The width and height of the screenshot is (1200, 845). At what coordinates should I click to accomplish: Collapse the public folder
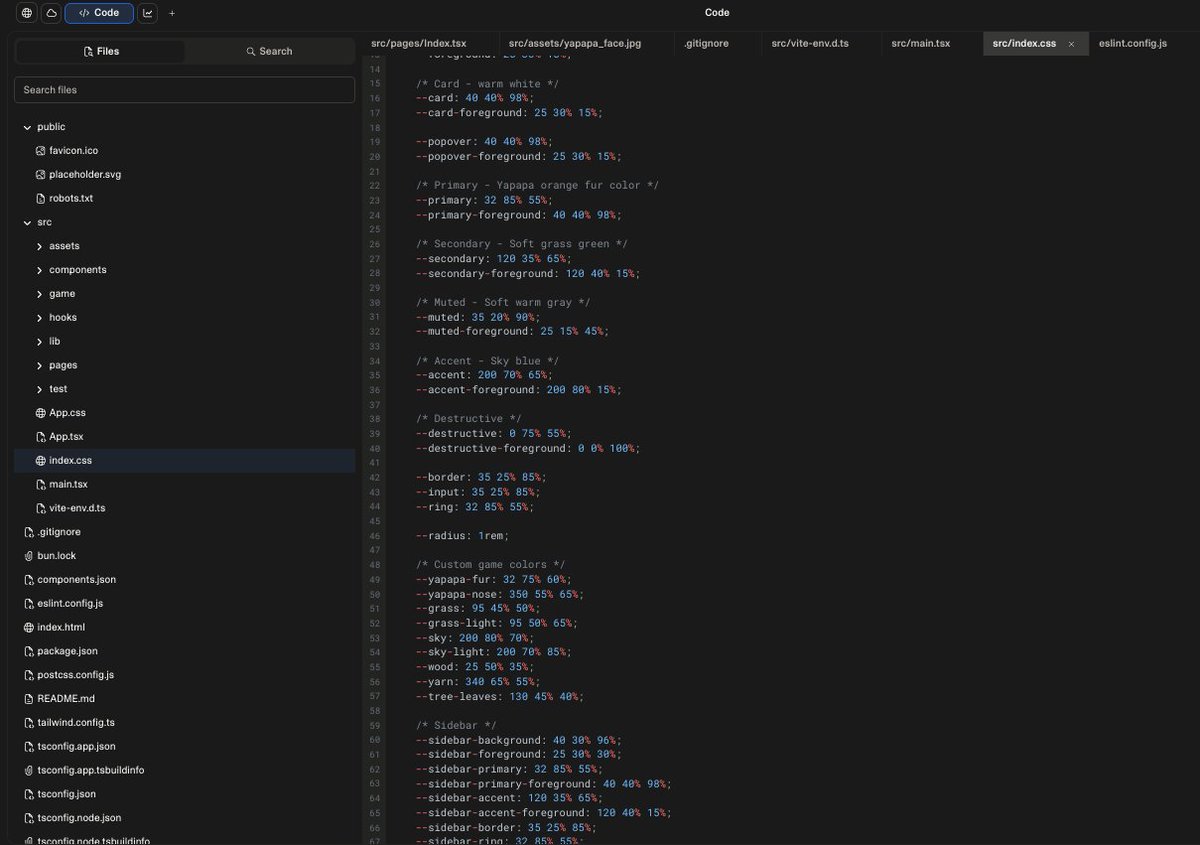(x=27, y=126)
